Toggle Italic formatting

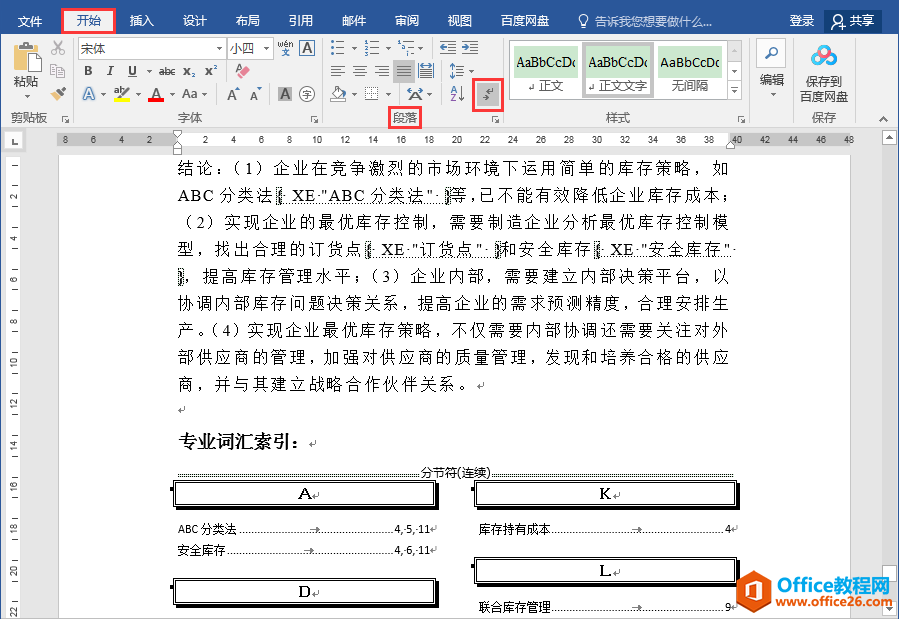point(110,71)
